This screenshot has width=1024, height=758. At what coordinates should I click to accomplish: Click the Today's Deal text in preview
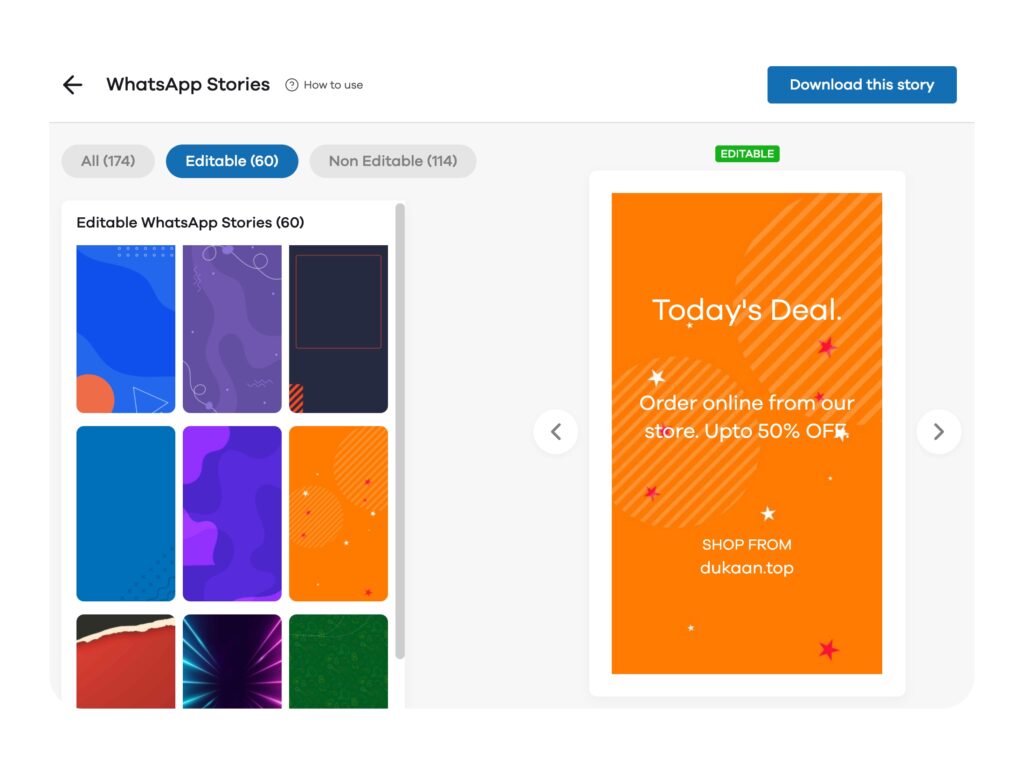coord(746,310)
